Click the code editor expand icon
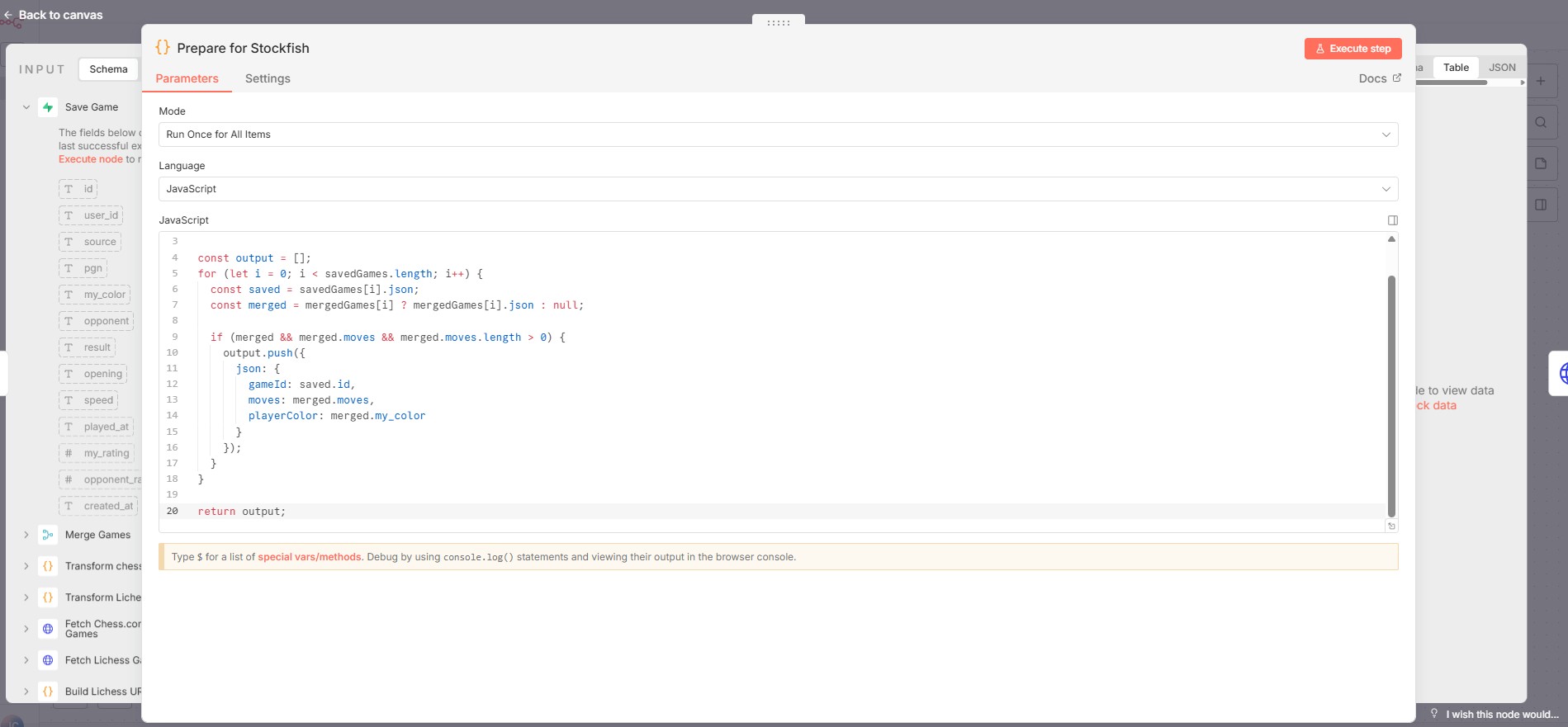1568x727 pixels. tap(1392, 220)
